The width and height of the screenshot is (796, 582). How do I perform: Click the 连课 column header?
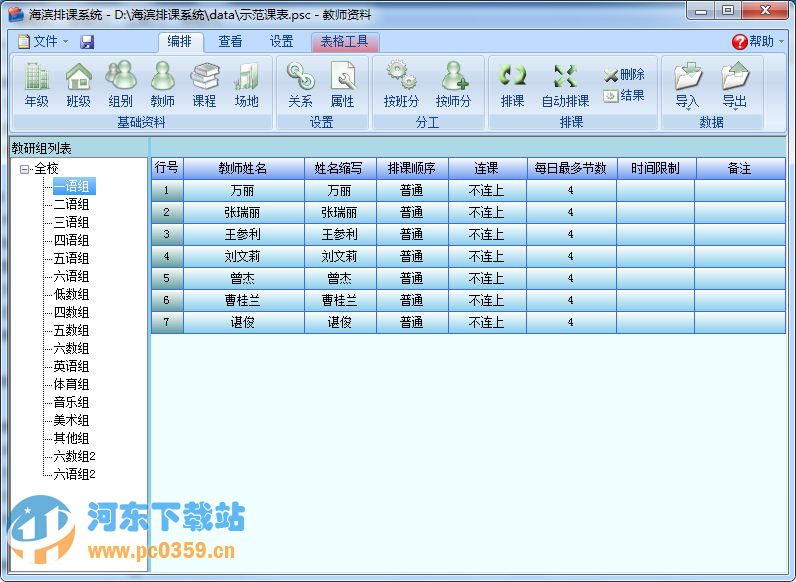(487, 169)
